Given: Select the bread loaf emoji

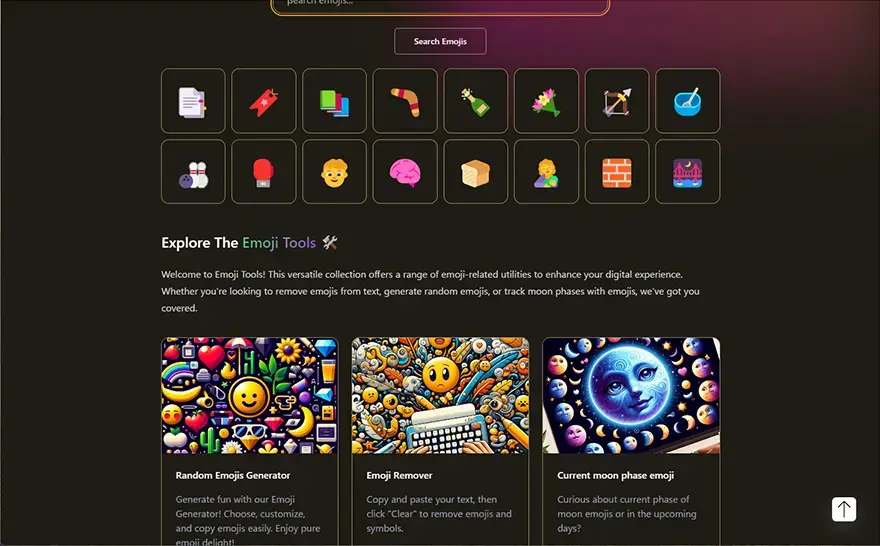Looking at the screenshot, I should coord(475,172).
